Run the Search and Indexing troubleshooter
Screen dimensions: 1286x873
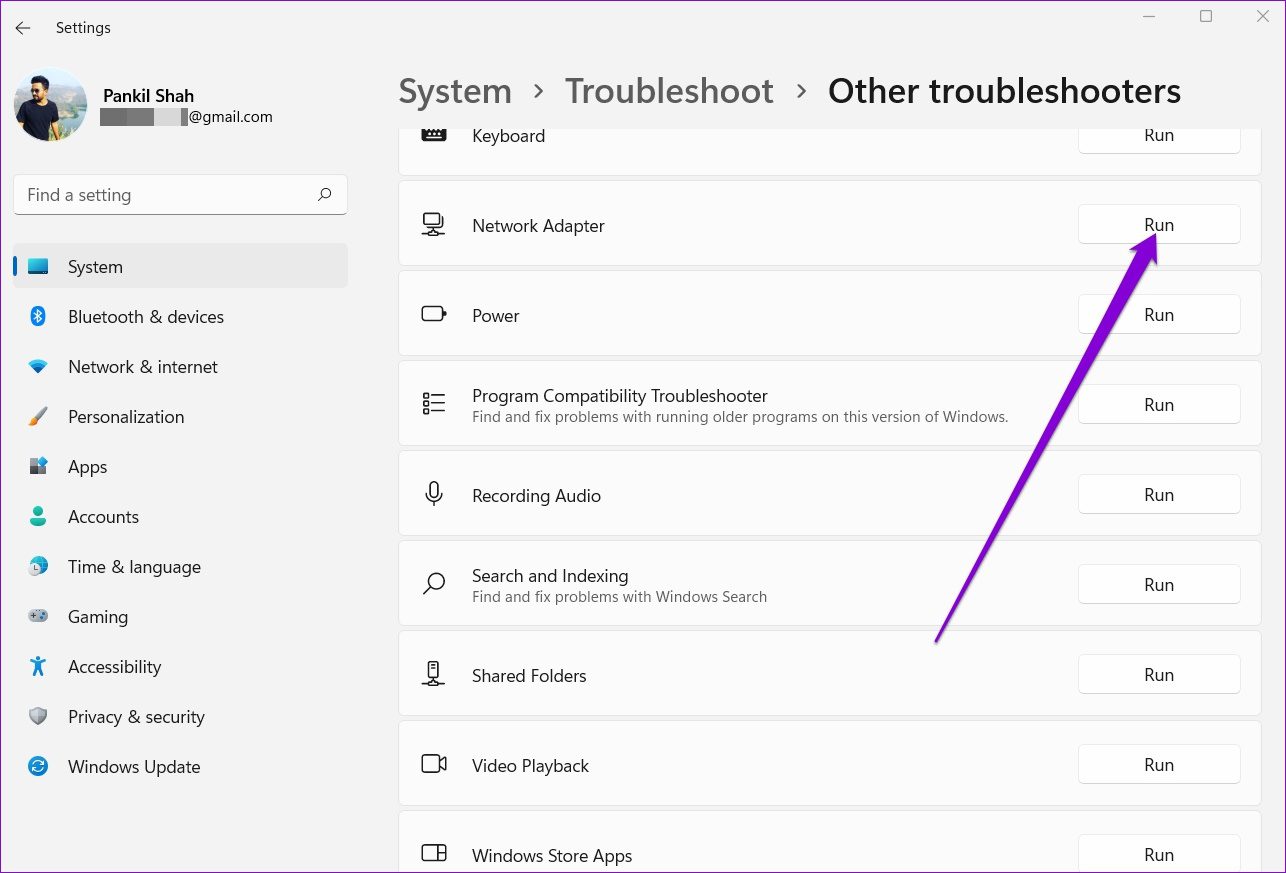point(1159,585)
